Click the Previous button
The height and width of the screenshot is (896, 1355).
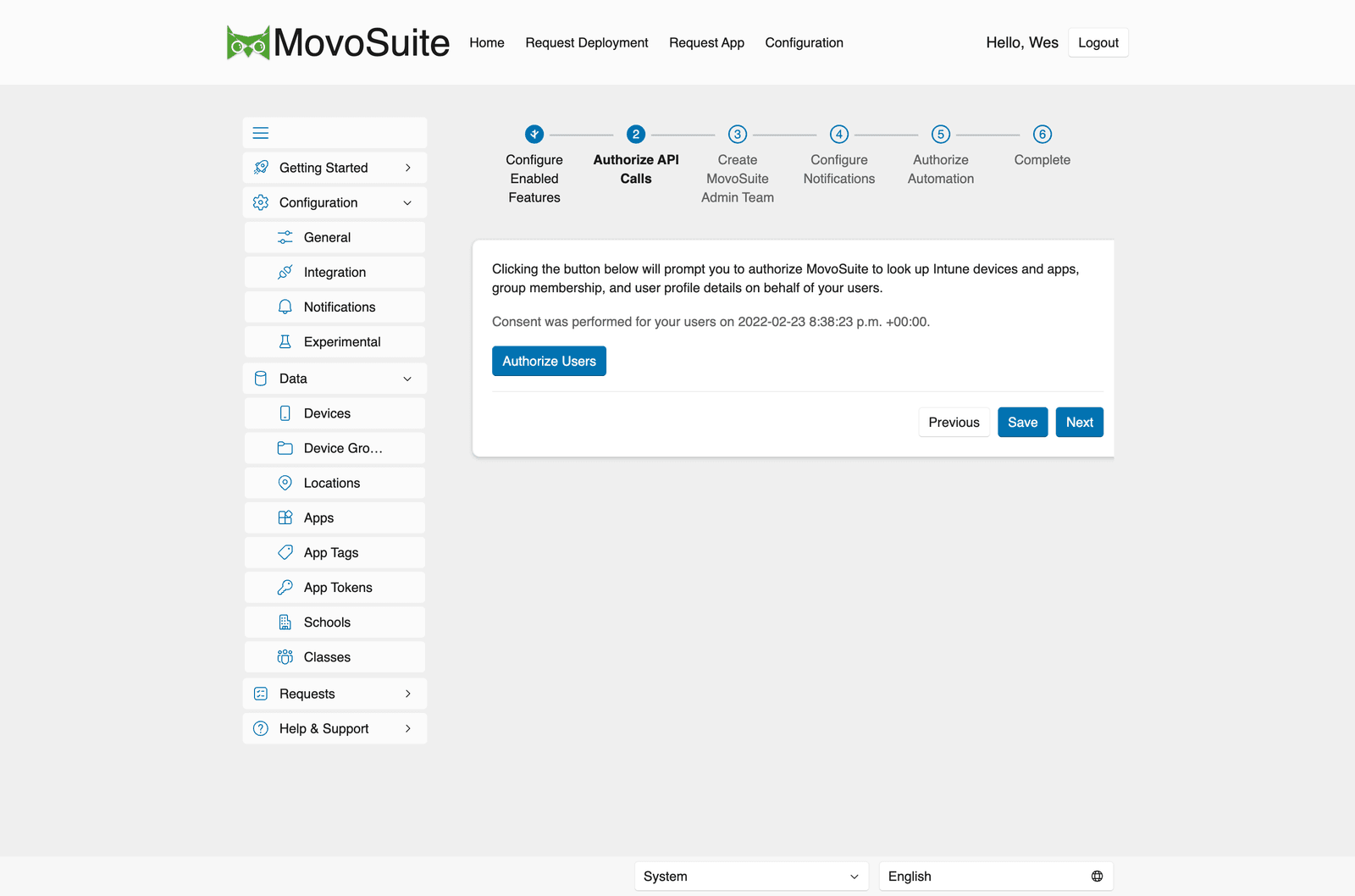point(954,422)
